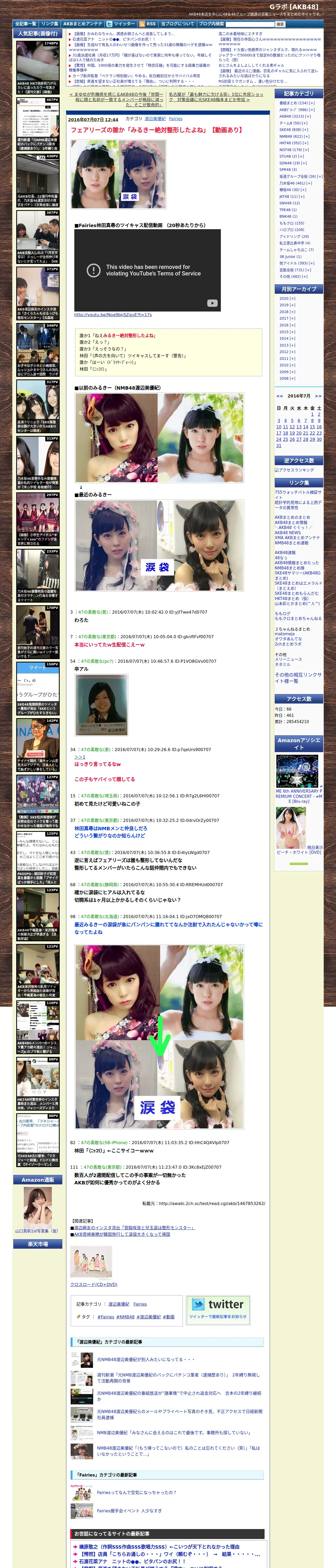Screen dimensions: 336x1568
Task: Open the popular article thumbnail with 430PV
Action: pos(38,181)
